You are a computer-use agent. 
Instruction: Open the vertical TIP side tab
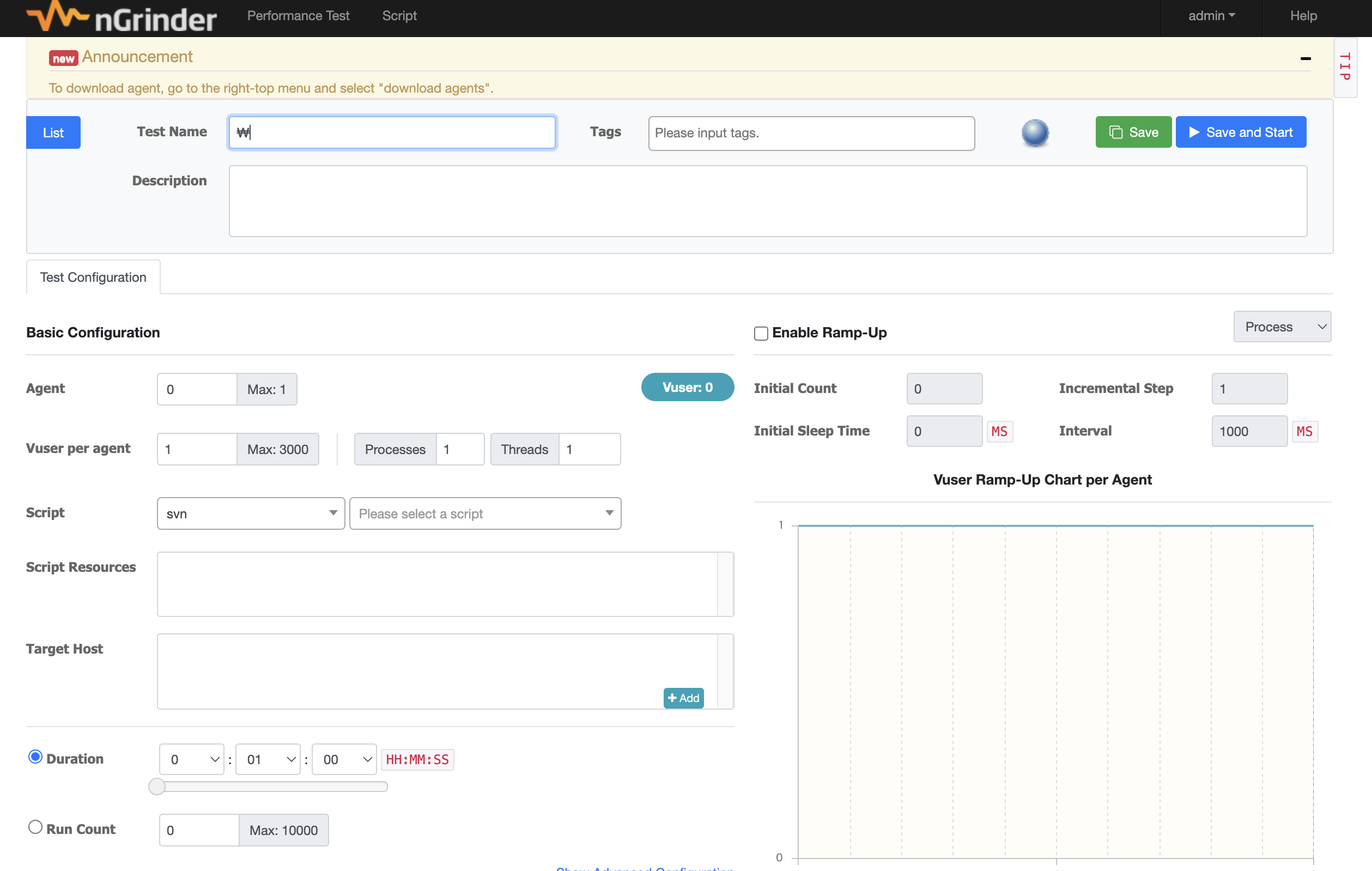(x=1345, y=67)
